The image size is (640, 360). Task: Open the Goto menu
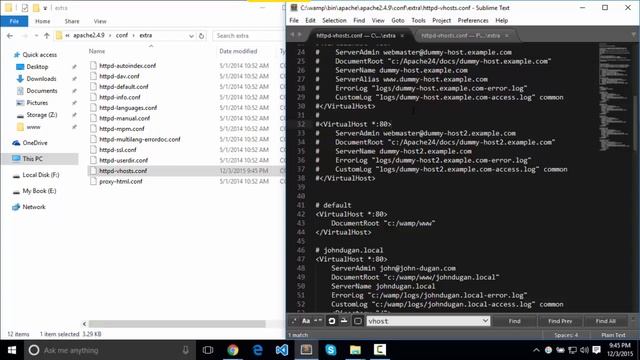point(398,20)
